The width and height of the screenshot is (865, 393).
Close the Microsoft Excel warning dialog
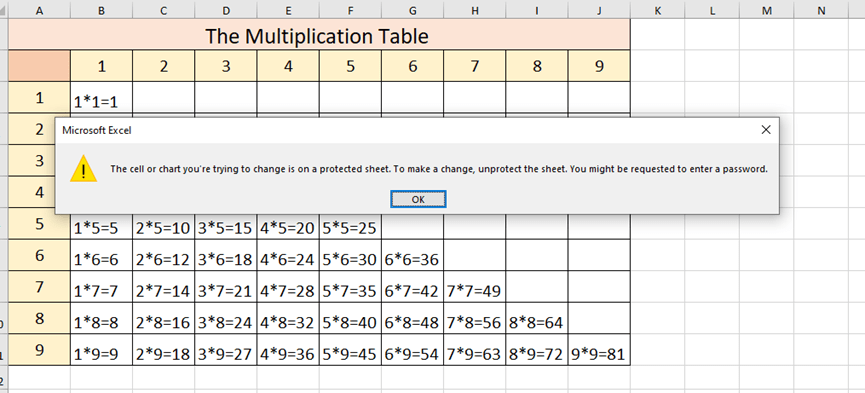[x=765, y=130]
